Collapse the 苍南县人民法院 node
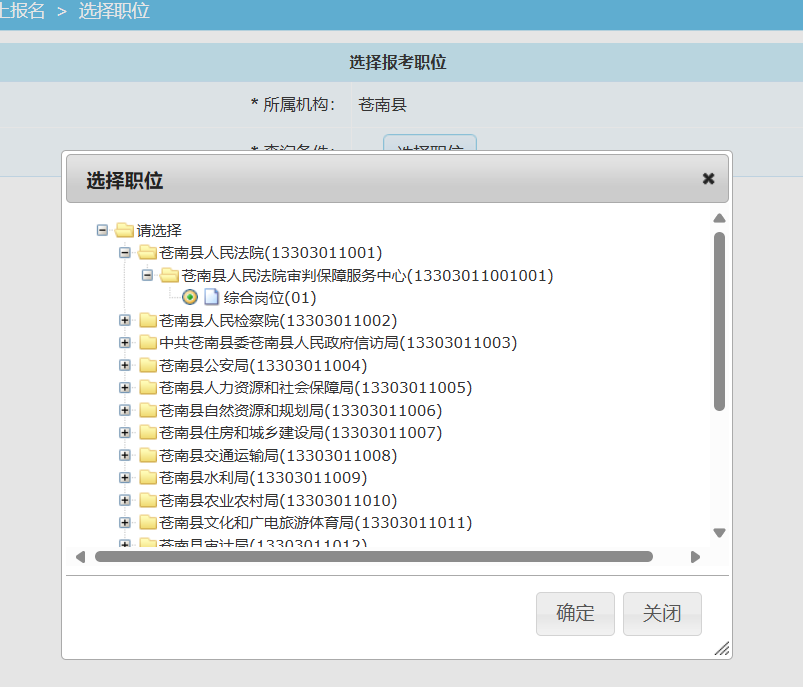The height and width of the screenshot is (687, 803). click(125, 253)
